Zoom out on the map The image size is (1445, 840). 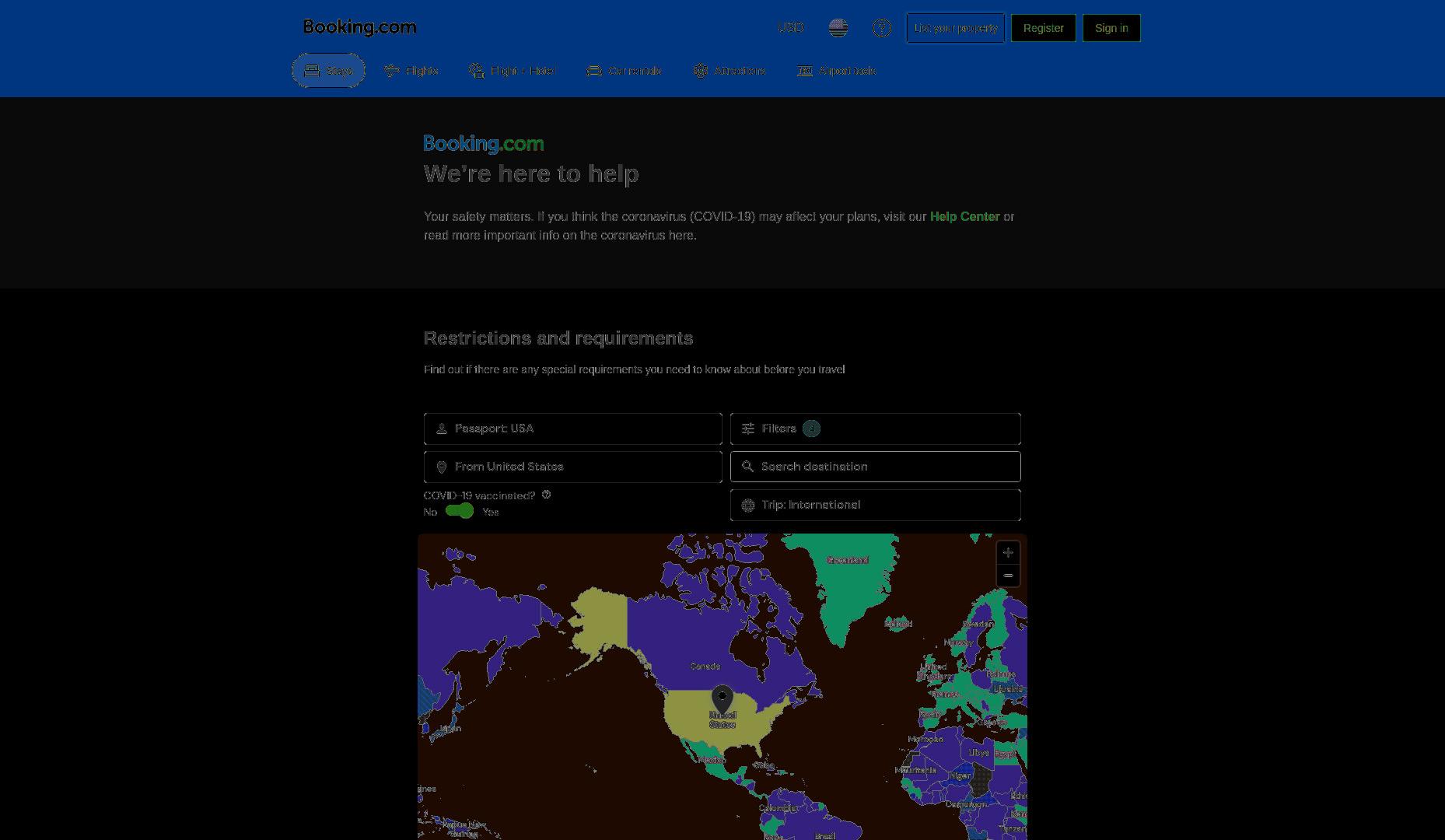[x=1008, y=576]
